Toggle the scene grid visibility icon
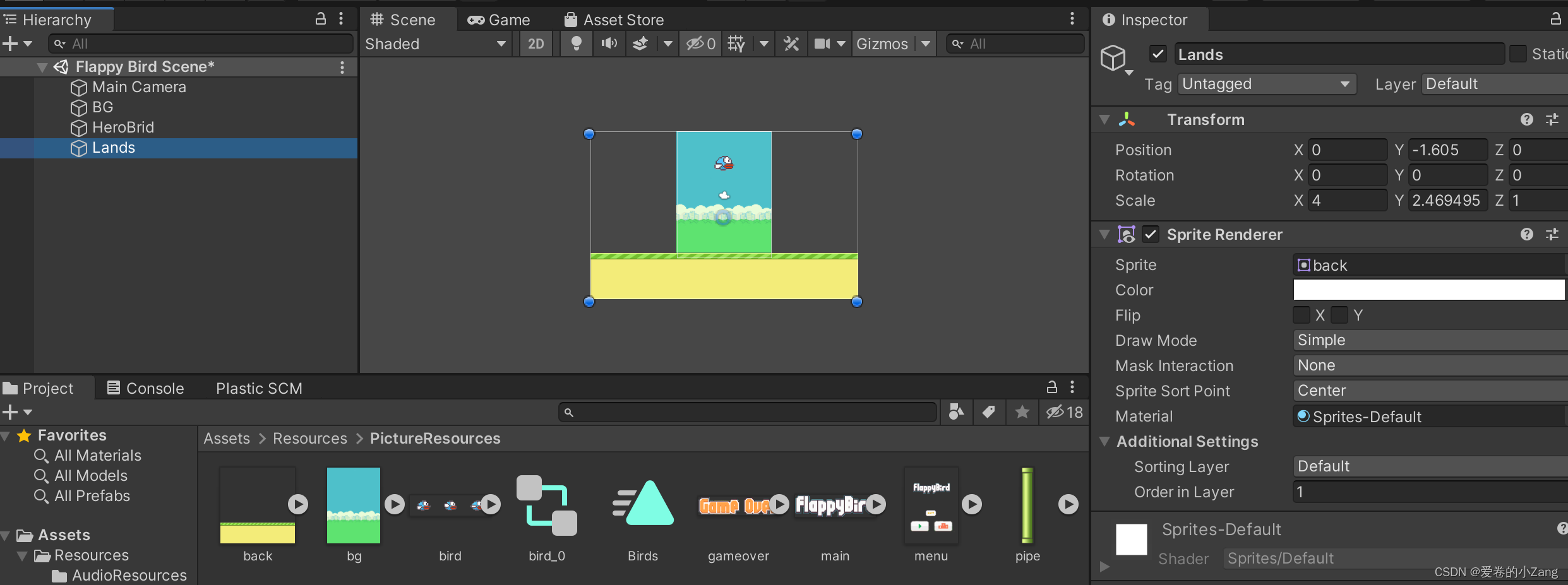Image resolution: width=1568 pixels, height=585 pixels. [x=736, y=44]
